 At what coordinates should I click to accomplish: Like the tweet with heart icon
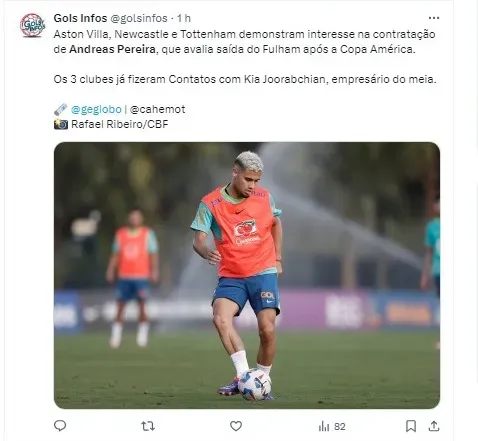click(x=236, y=426)
